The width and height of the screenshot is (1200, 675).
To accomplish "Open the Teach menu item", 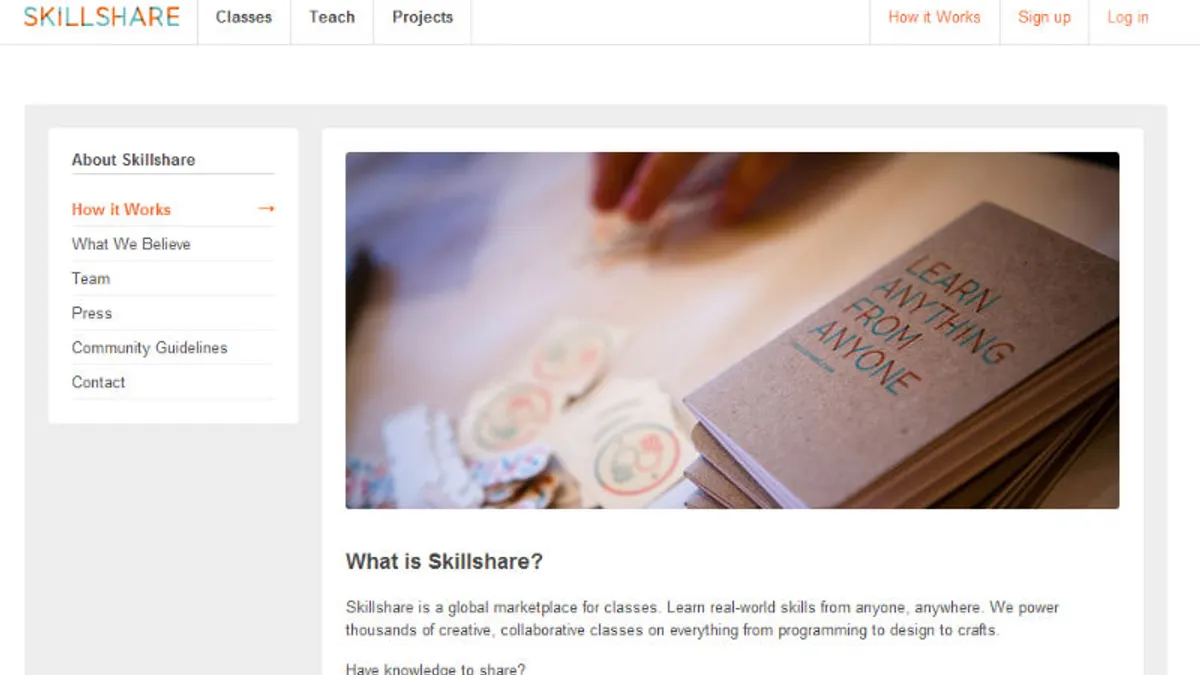I will click(332, 17).
